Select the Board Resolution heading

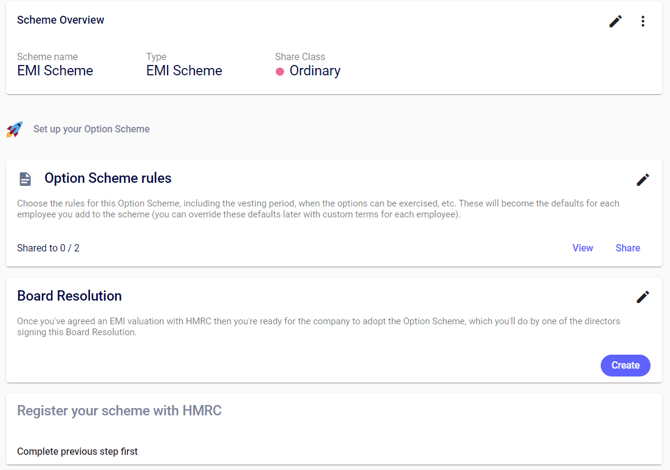click(x=69, y=296)
